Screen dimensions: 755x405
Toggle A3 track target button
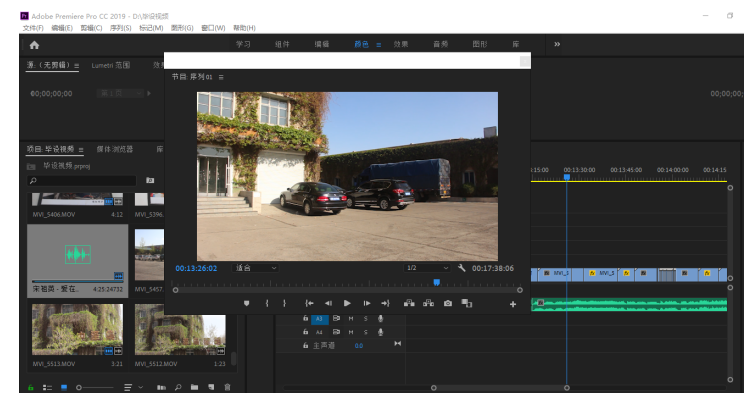click(x=319, y=319)
